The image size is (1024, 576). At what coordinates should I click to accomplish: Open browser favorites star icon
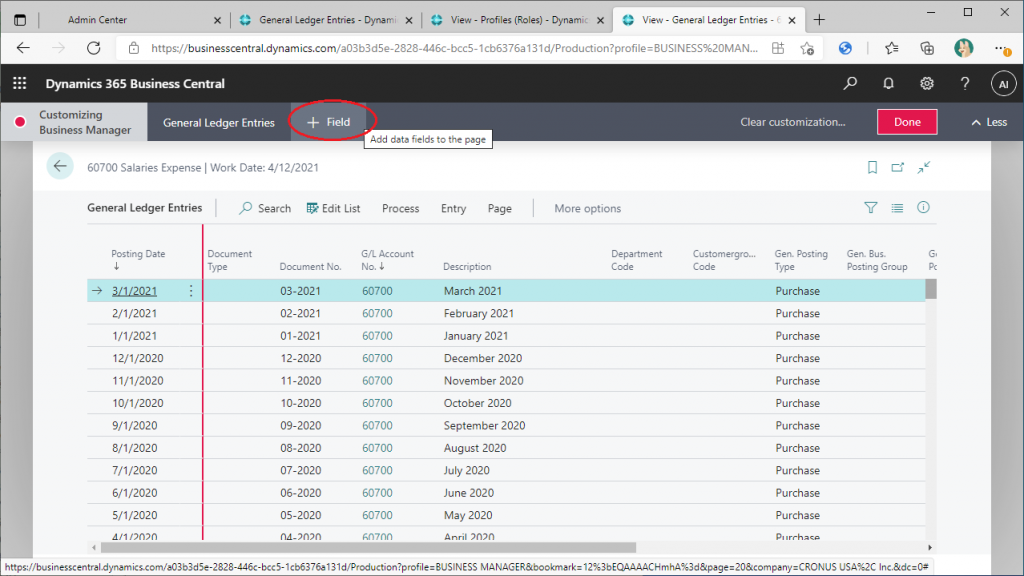click(x=891, y=48)
